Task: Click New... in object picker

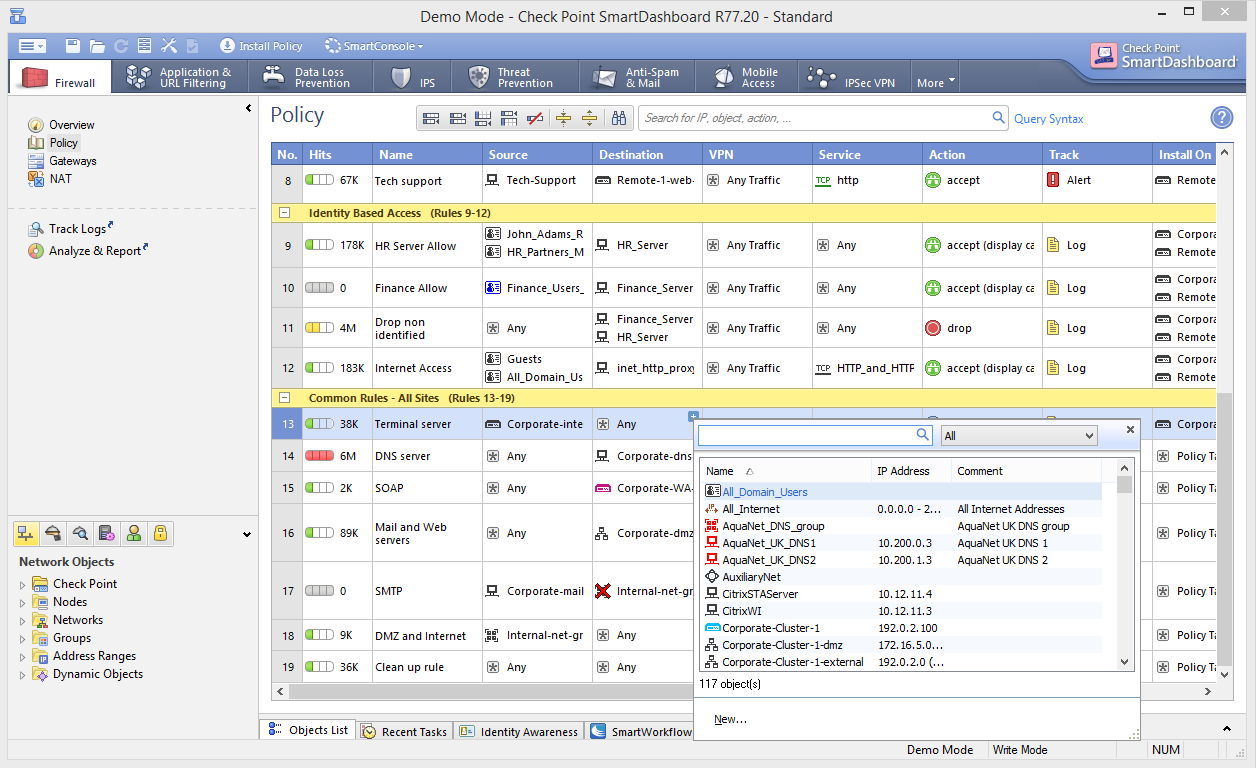Action: [x=730, y=720]
